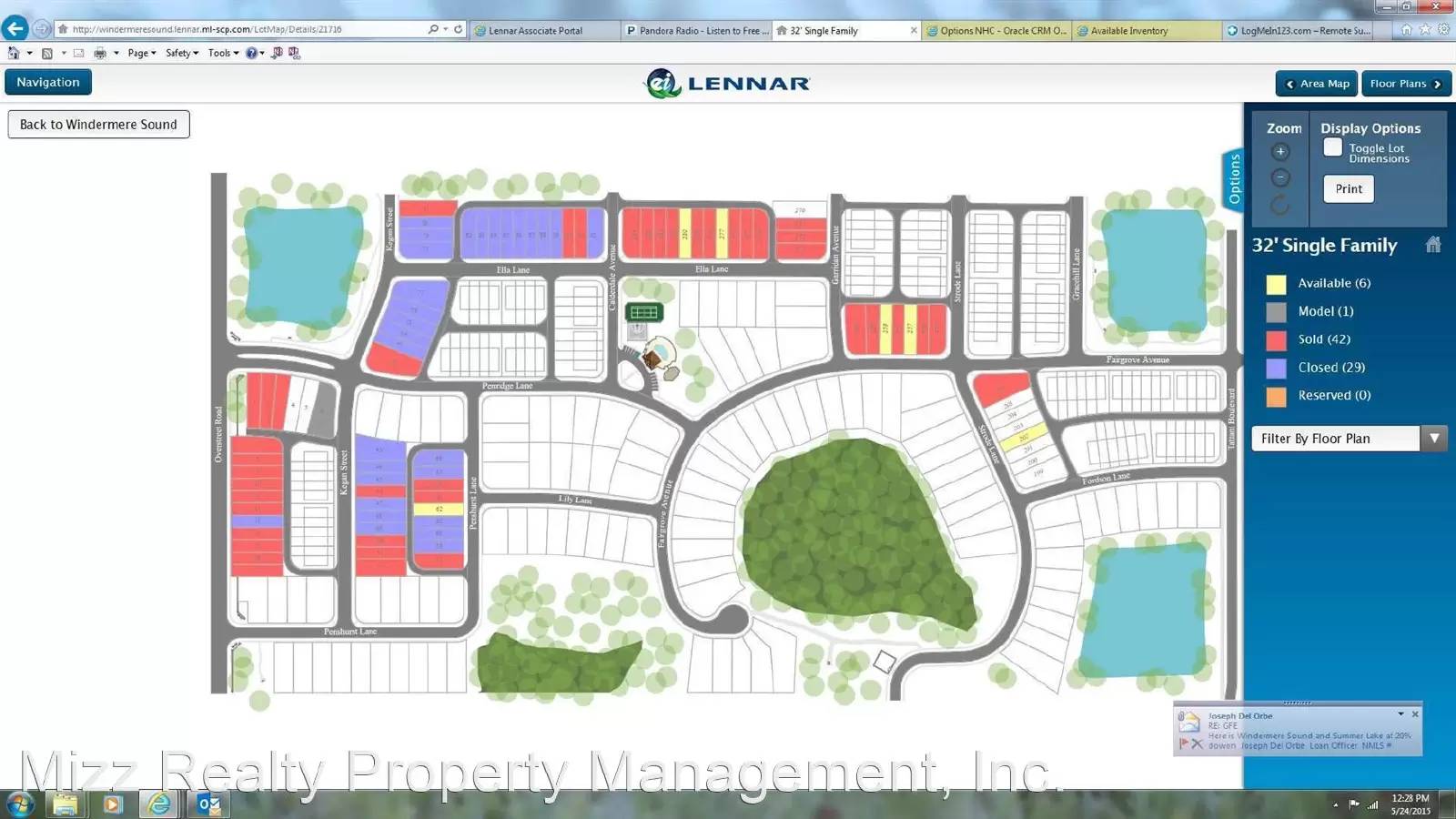Image resolution: width=1456 pixels, height=819 pixels.
Task: Click the Action Center flag tray icon
Action: (1354, 804)
